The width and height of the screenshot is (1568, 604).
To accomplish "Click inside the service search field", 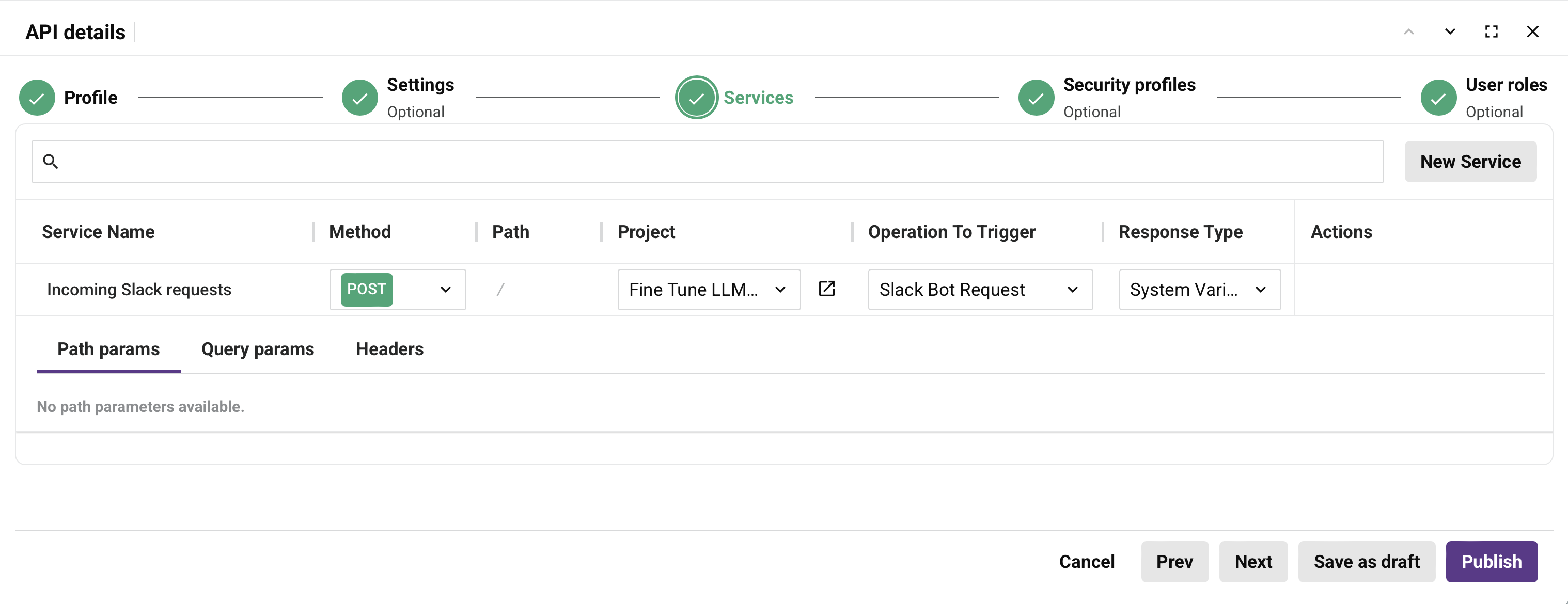I will coord(609,161).
